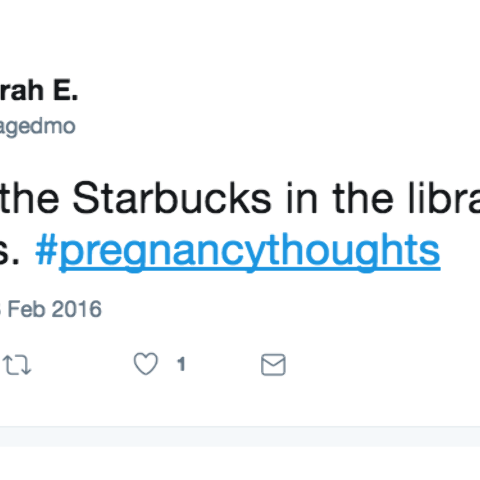Click the gray divider band below the tweet
The image size is (480, 480).
240,436
